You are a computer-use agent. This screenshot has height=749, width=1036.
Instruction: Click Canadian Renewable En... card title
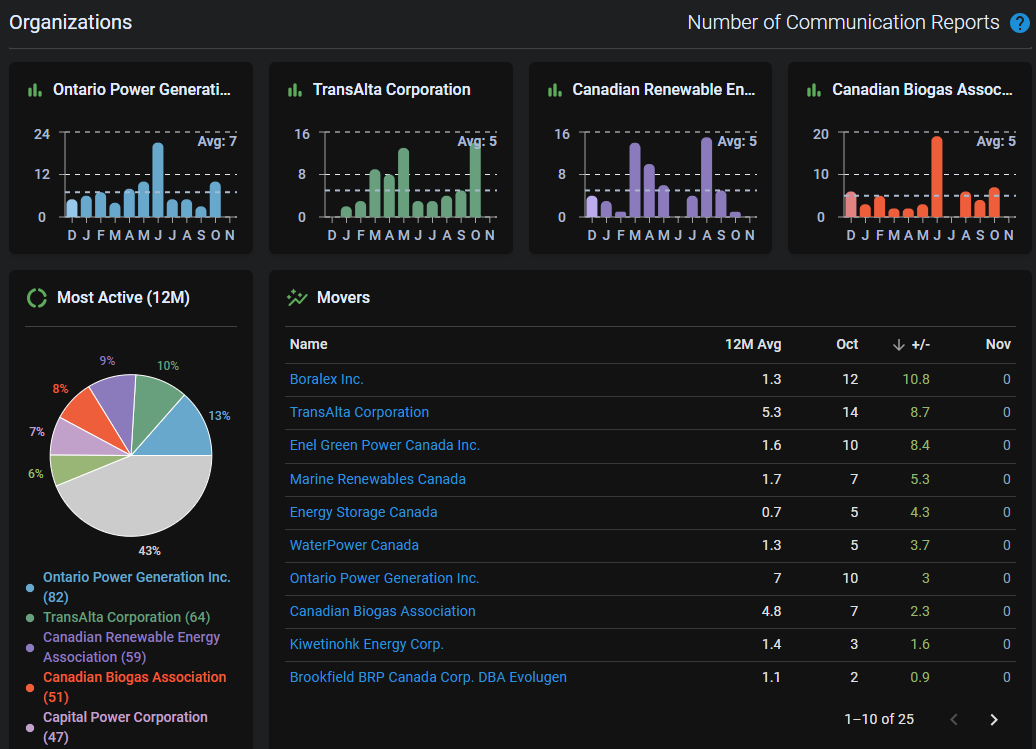point(663,89)
